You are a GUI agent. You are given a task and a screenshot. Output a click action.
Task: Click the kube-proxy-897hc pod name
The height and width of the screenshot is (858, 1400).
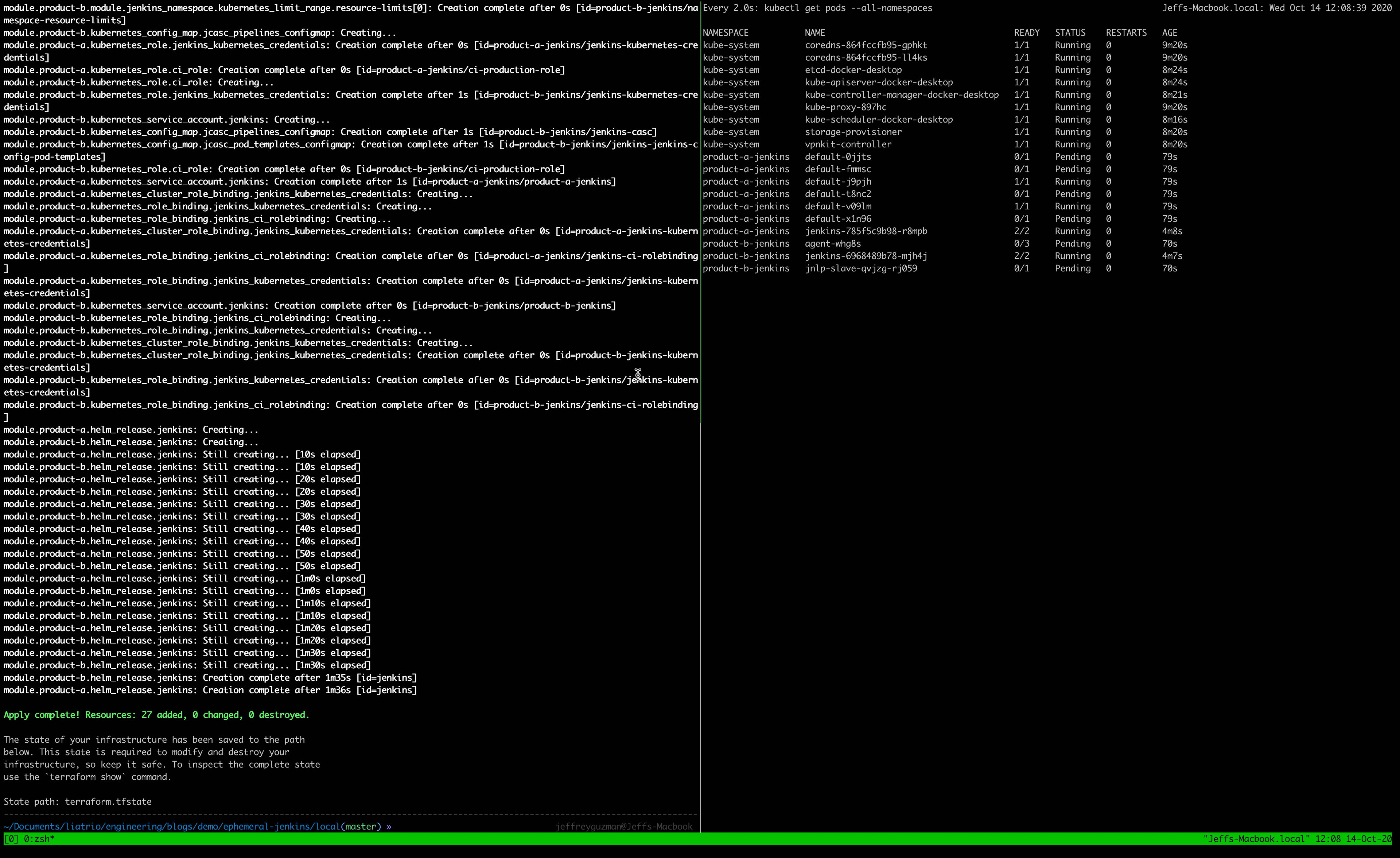845,107
